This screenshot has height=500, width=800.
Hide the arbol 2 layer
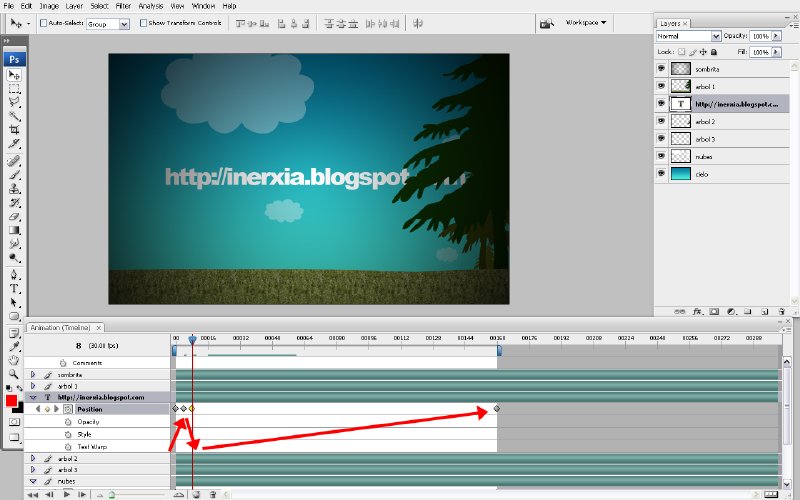coord(662,121)
